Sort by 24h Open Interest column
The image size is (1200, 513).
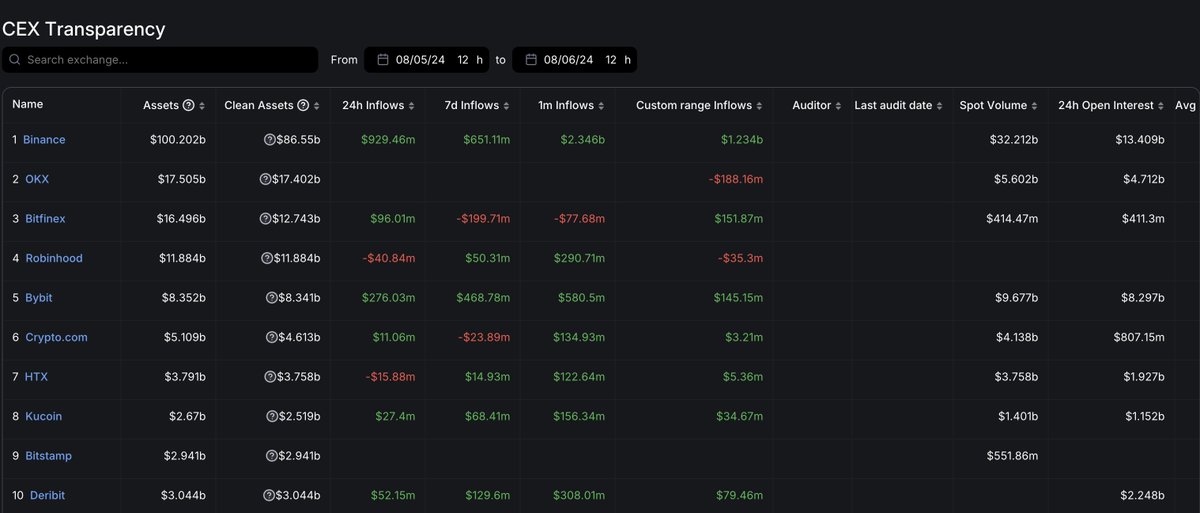1163,106
